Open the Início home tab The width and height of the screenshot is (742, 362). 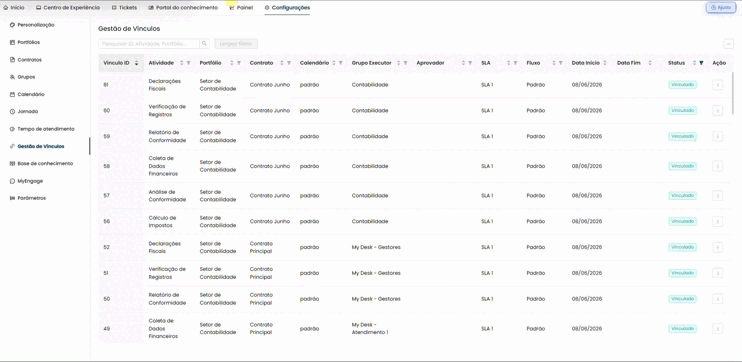click(x=14, y=8)
